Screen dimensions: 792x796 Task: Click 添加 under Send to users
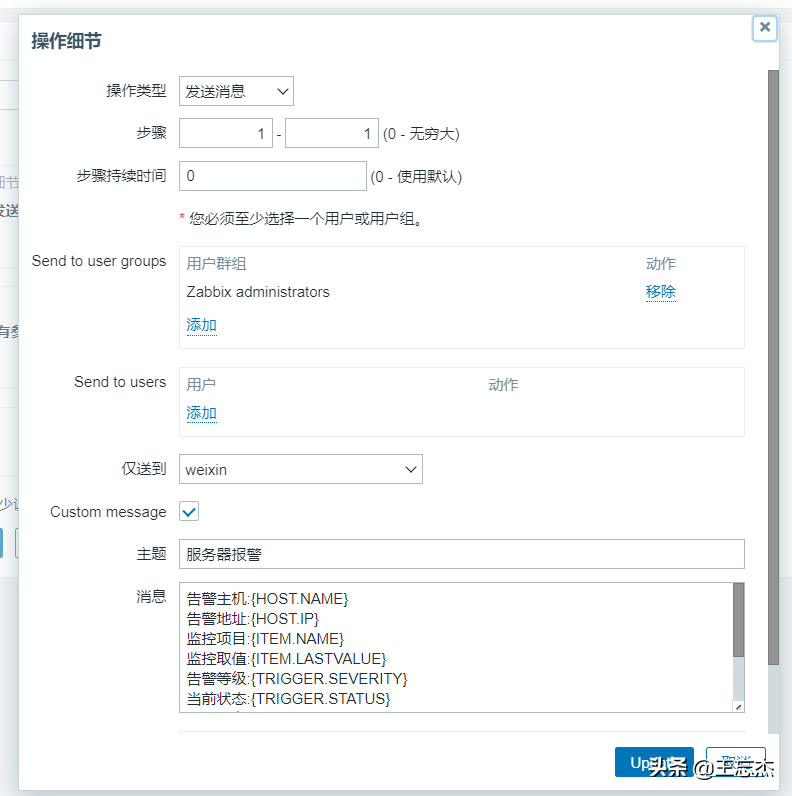click(x=202, y=413)
